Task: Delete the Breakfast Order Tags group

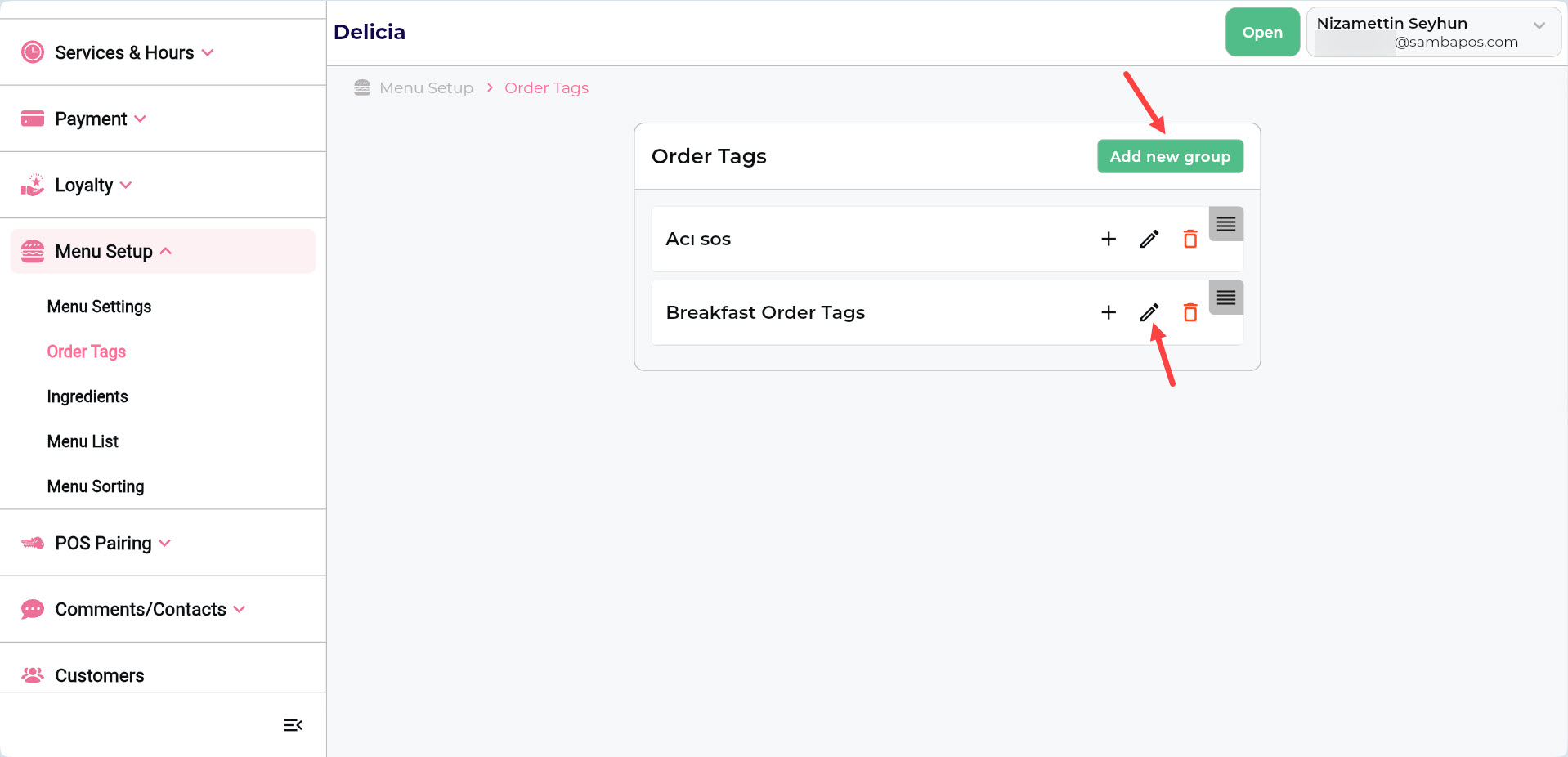Action: [x=1190, y=312]
